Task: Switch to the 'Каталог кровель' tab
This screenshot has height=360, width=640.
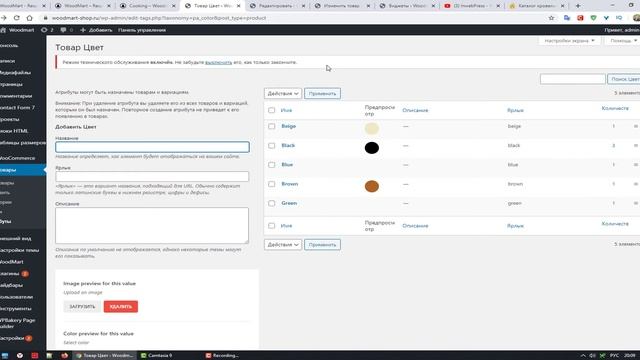Action: 537,6
